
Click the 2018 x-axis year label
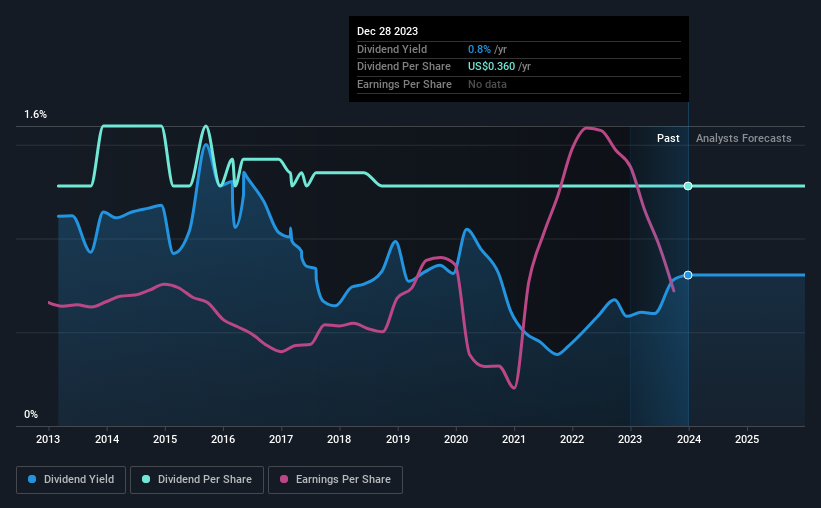(339, 439)
